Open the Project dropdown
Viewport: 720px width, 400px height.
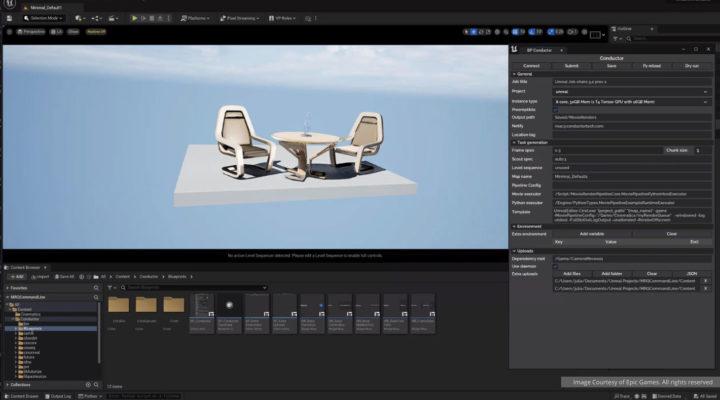[632, 91]
